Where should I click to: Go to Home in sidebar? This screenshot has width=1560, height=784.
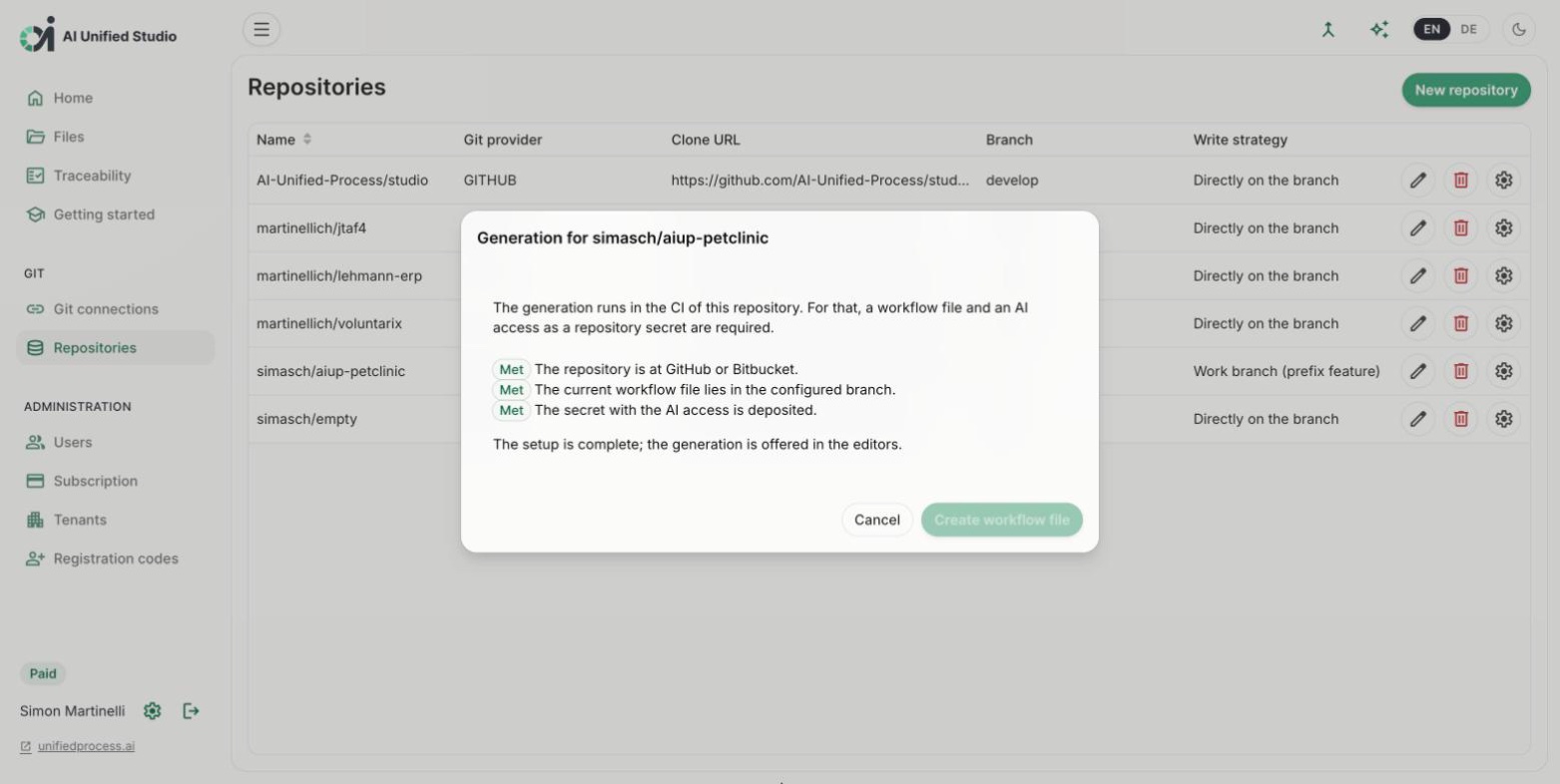[115, 98]
